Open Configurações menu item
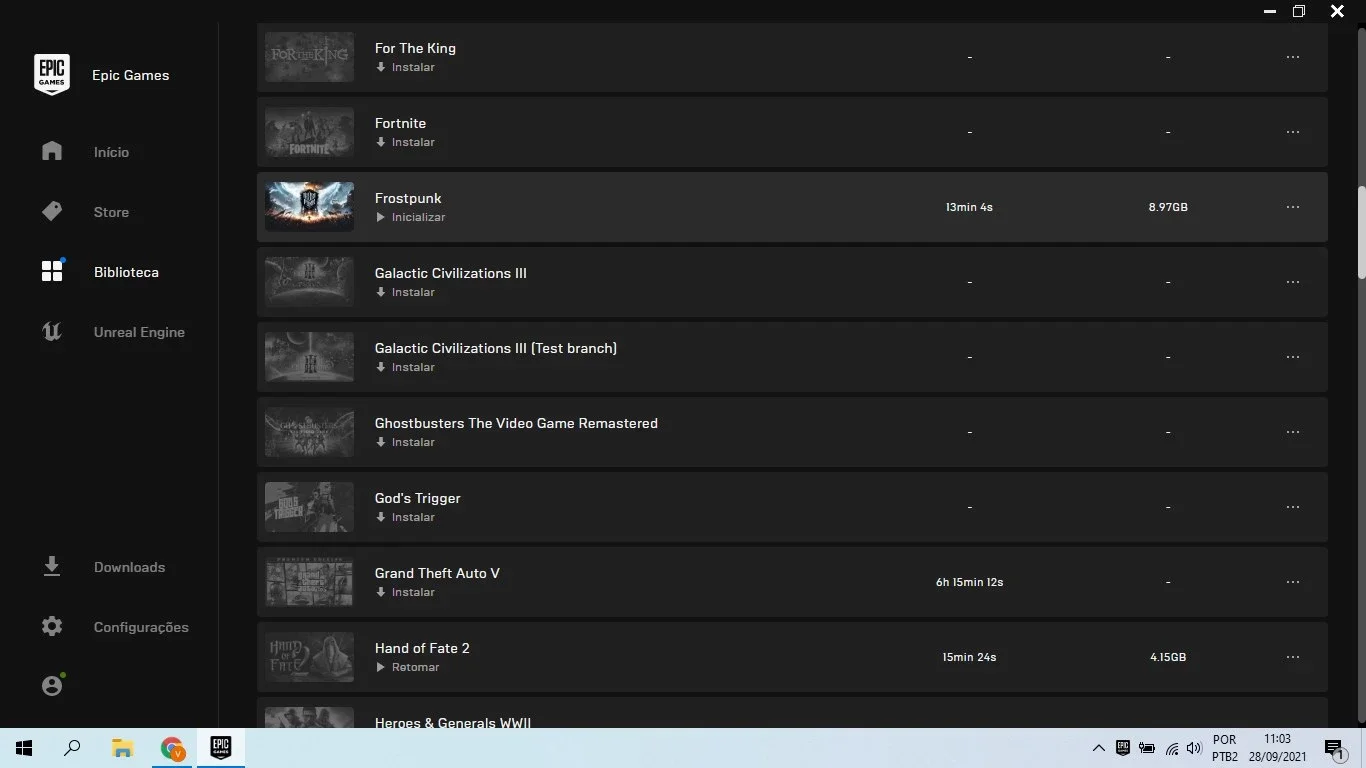The image size is (1366, 768). click(x=141, y=627)
